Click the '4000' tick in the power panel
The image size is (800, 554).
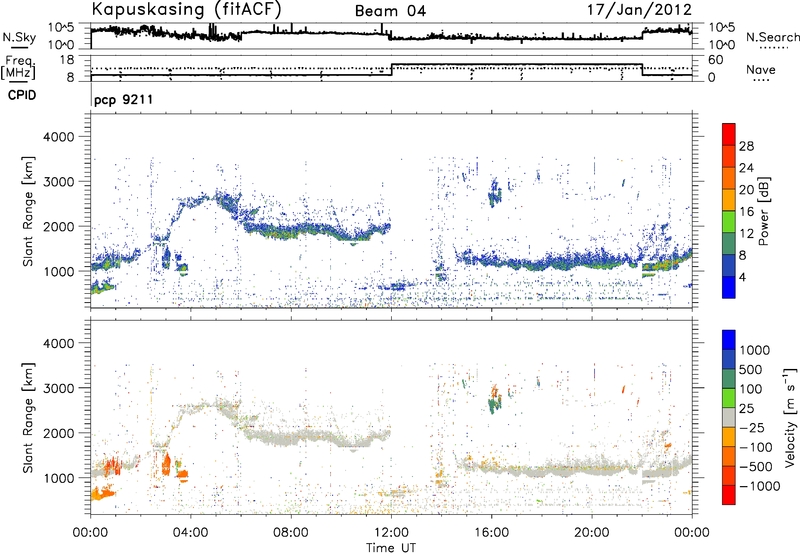tap(60, 137)
